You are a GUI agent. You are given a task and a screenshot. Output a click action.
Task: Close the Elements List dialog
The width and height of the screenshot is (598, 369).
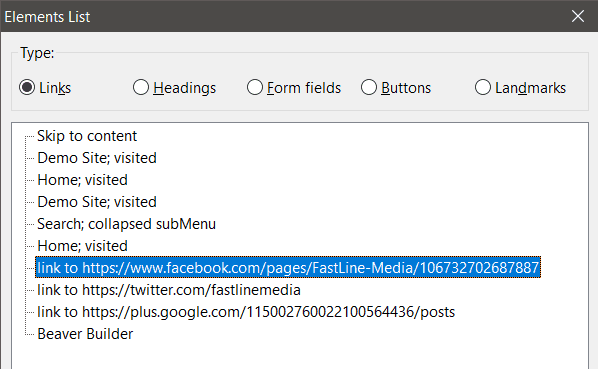click(578, 16)
